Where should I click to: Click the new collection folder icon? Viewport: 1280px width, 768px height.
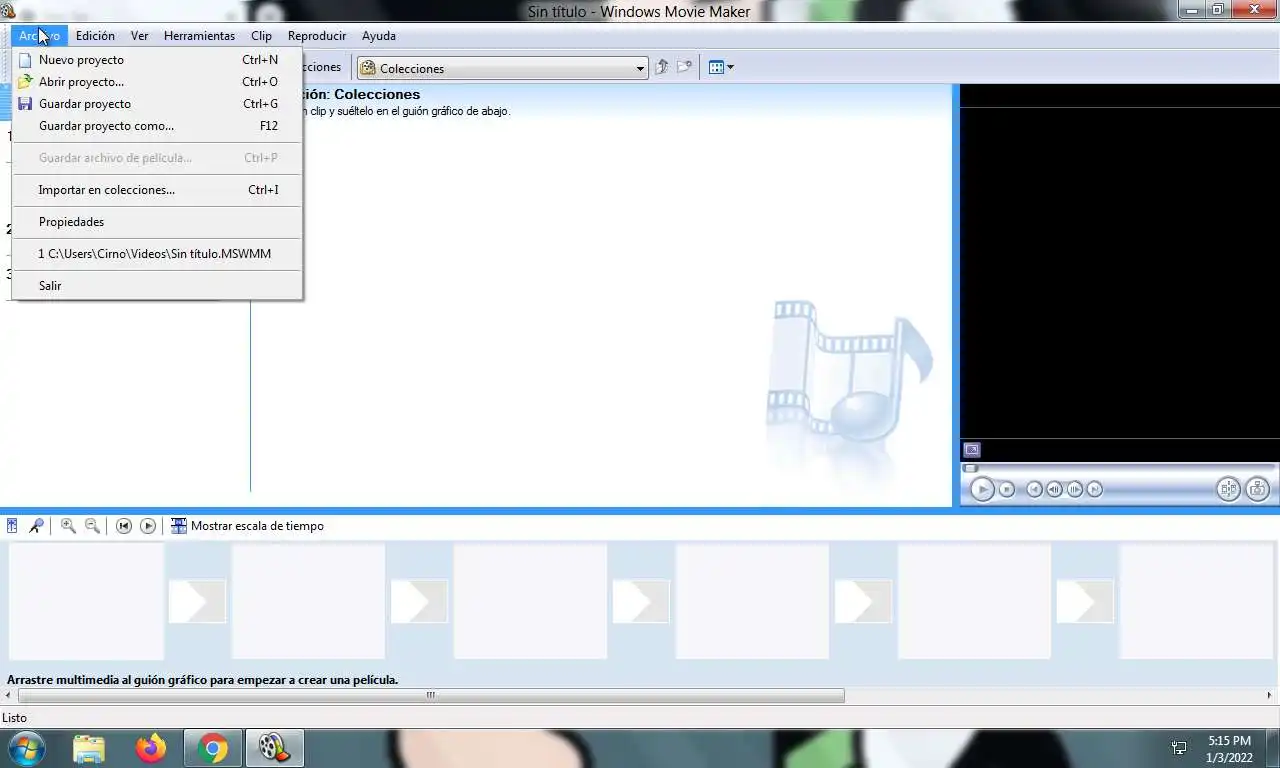684,68
